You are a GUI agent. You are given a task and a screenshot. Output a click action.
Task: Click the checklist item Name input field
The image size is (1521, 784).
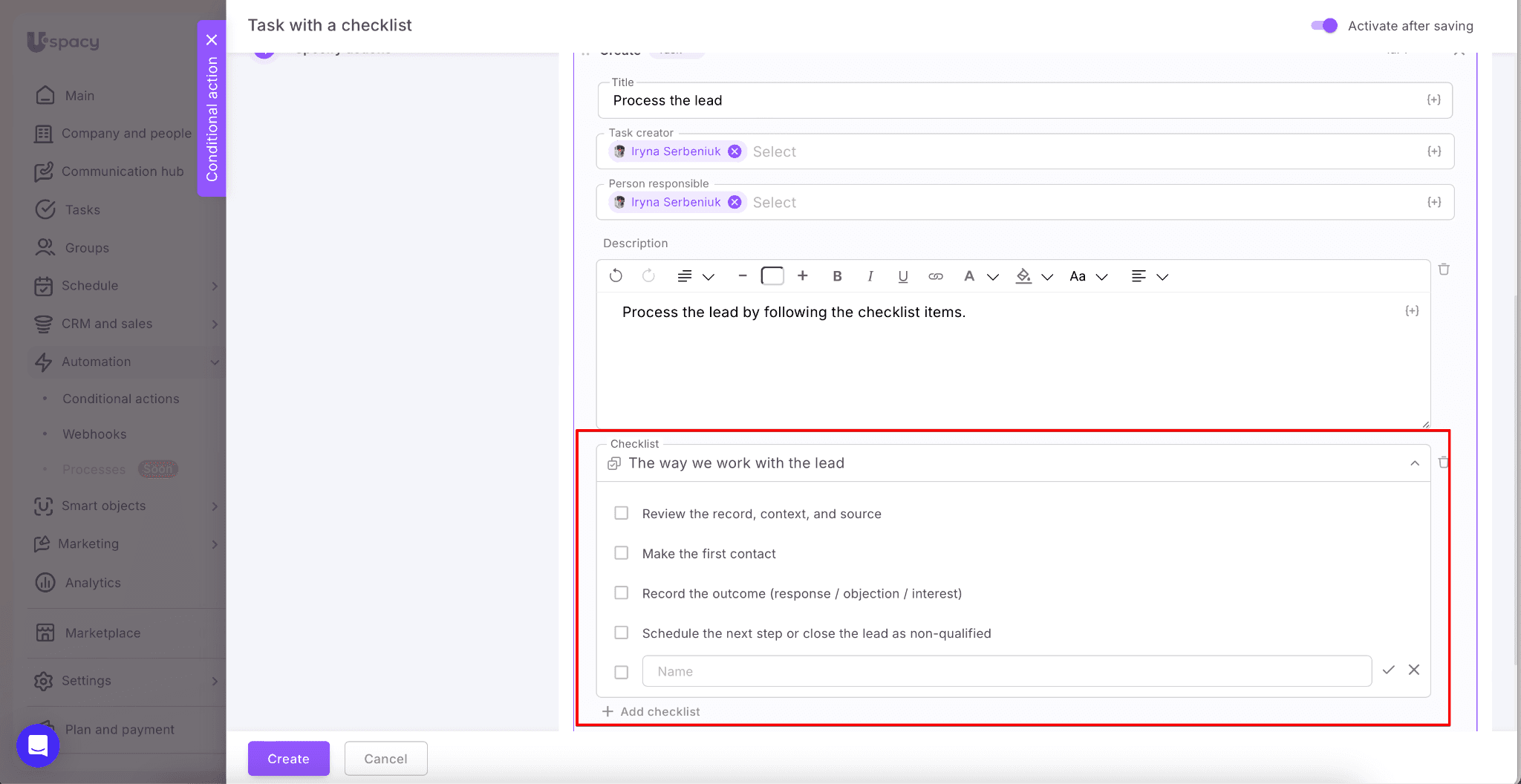click(1006, 671)
